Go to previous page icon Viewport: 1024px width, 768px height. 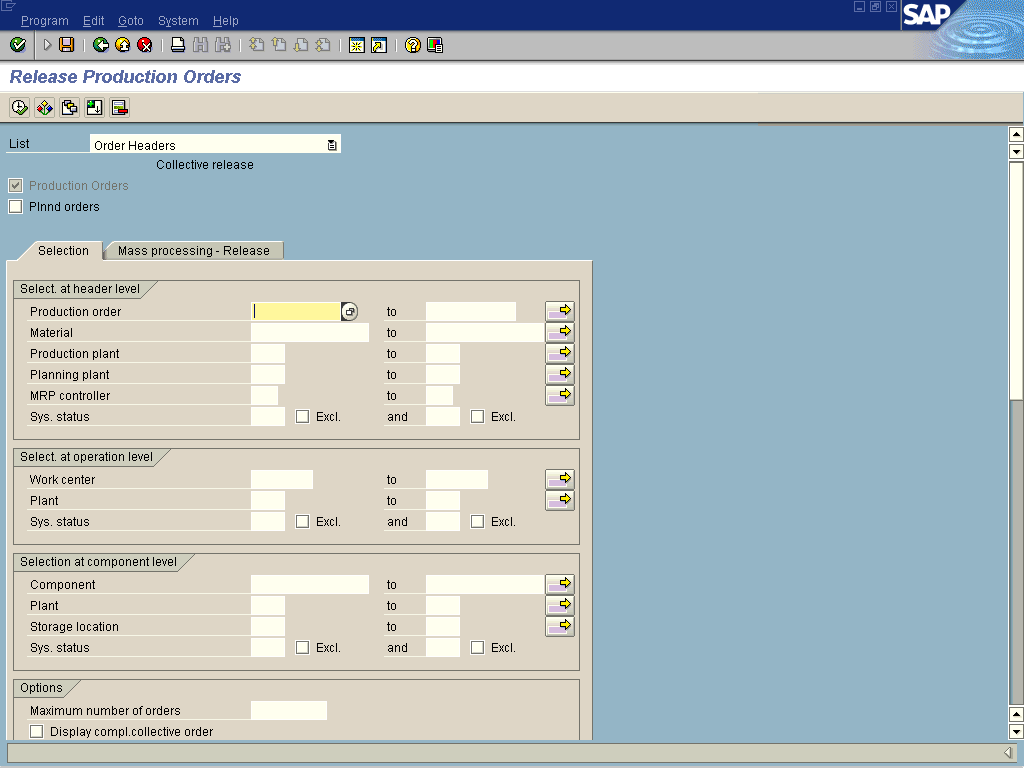tap(279, 45)
